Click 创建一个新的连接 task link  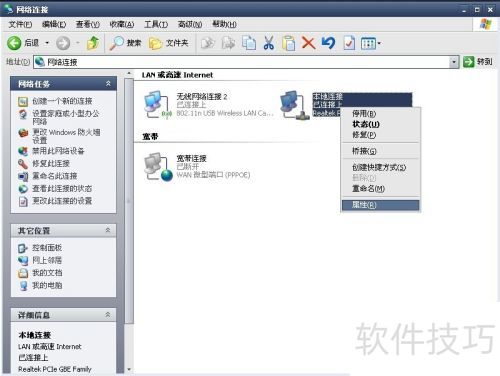point(62,101)
